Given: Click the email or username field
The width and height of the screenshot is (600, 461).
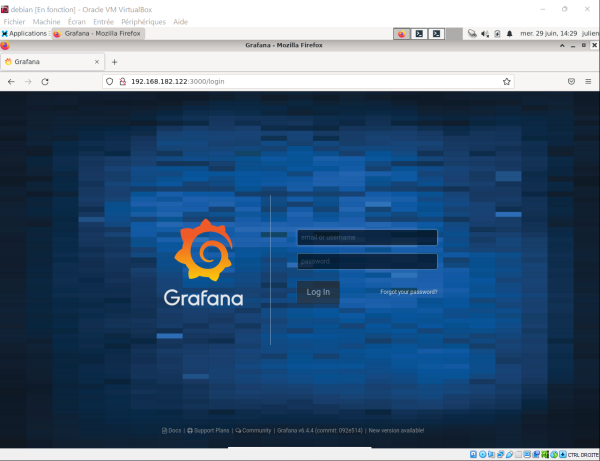Looking at the screenshot, I should click(367, 238).
